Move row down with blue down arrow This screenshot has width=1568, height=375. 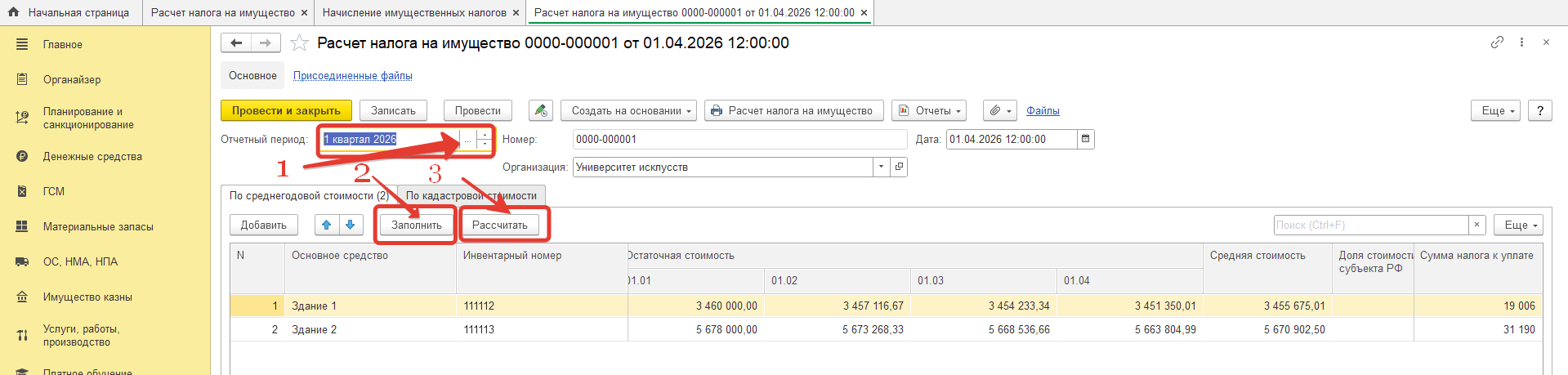351,225
